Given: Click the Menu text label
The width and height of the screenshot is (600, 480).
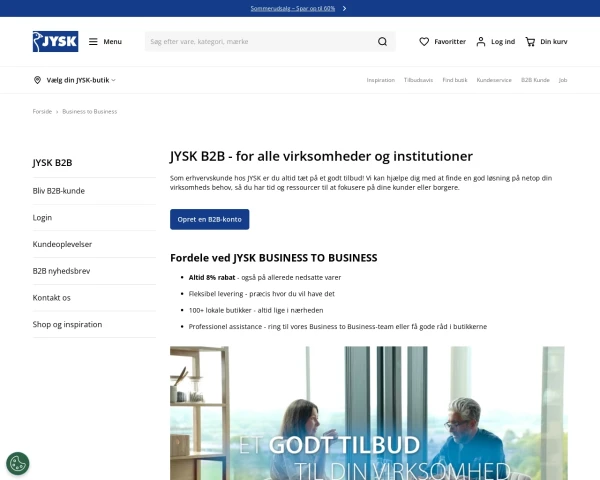Looking at the screenshot, I should coord(112,41).
